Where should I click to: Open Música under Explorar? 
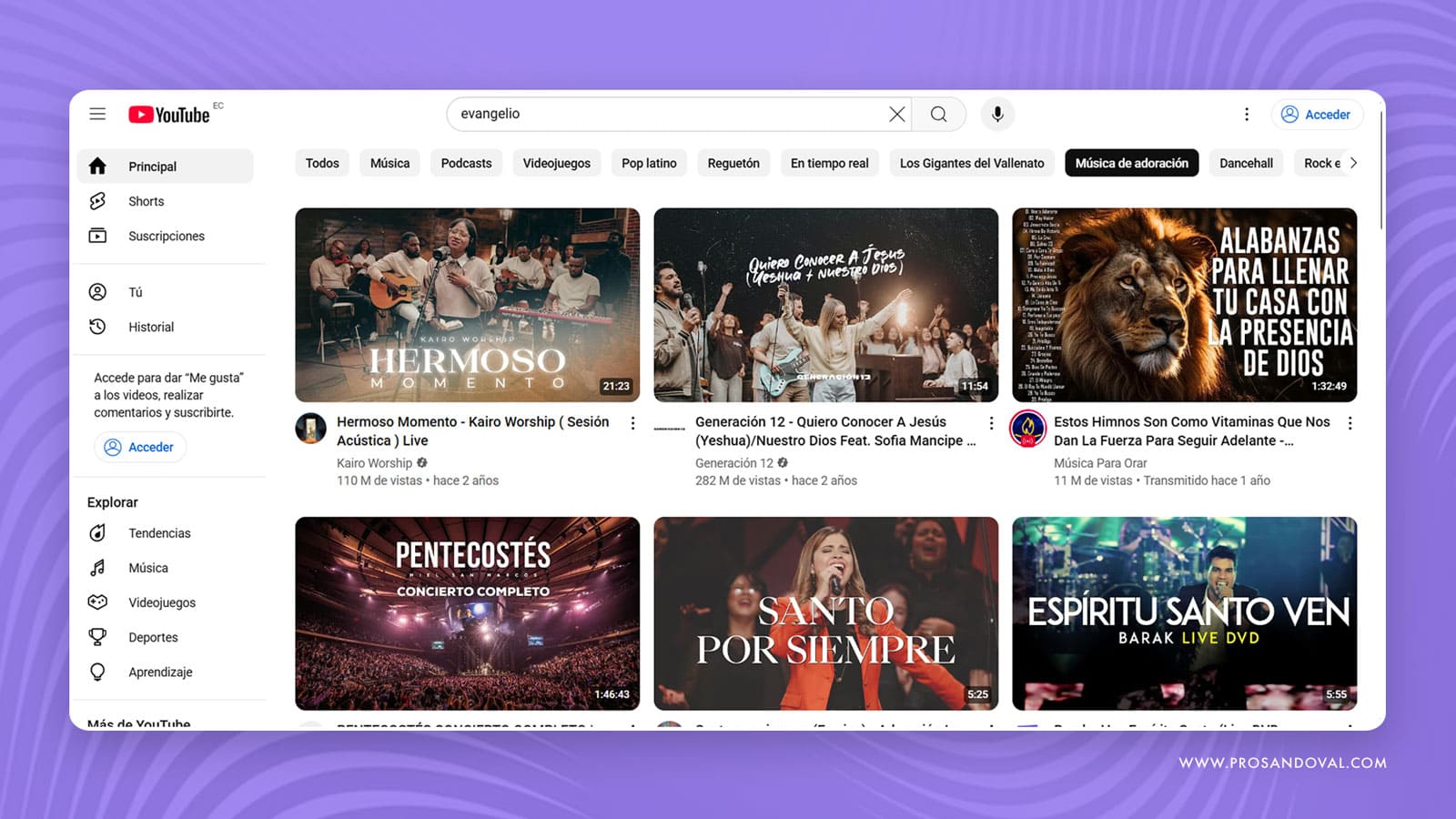coord(165,568)
